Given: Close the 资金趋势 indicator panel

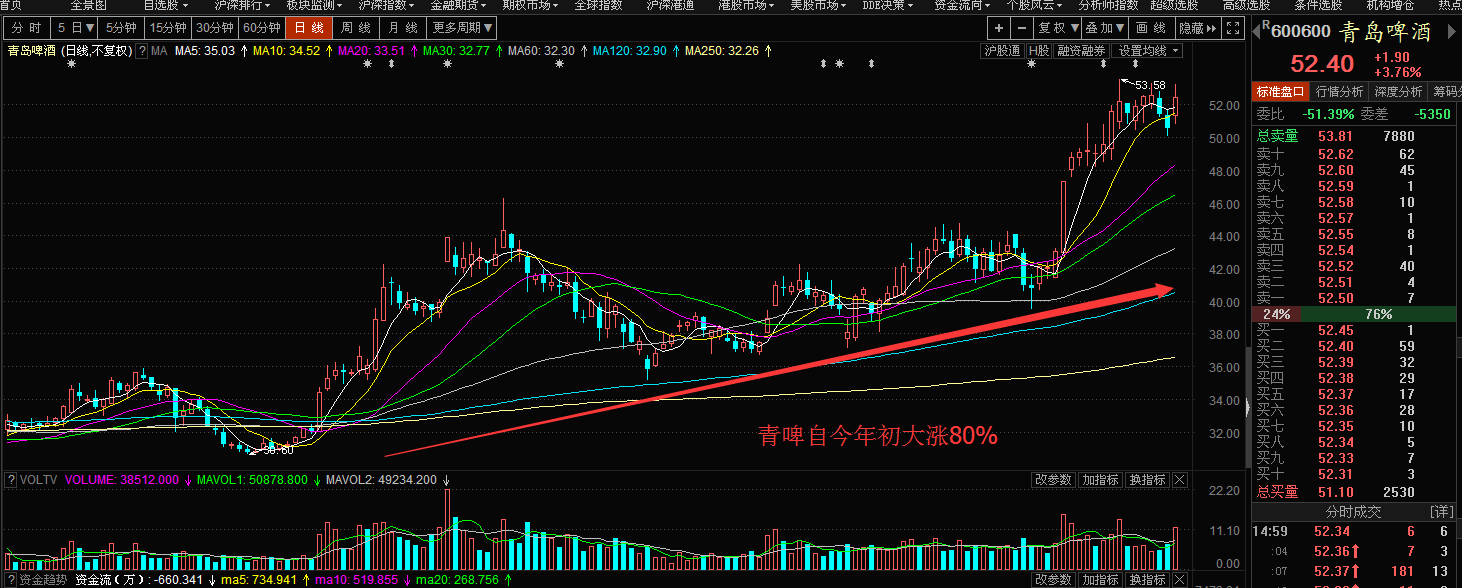Looking at the screenshot, I should click(1179, 580).
